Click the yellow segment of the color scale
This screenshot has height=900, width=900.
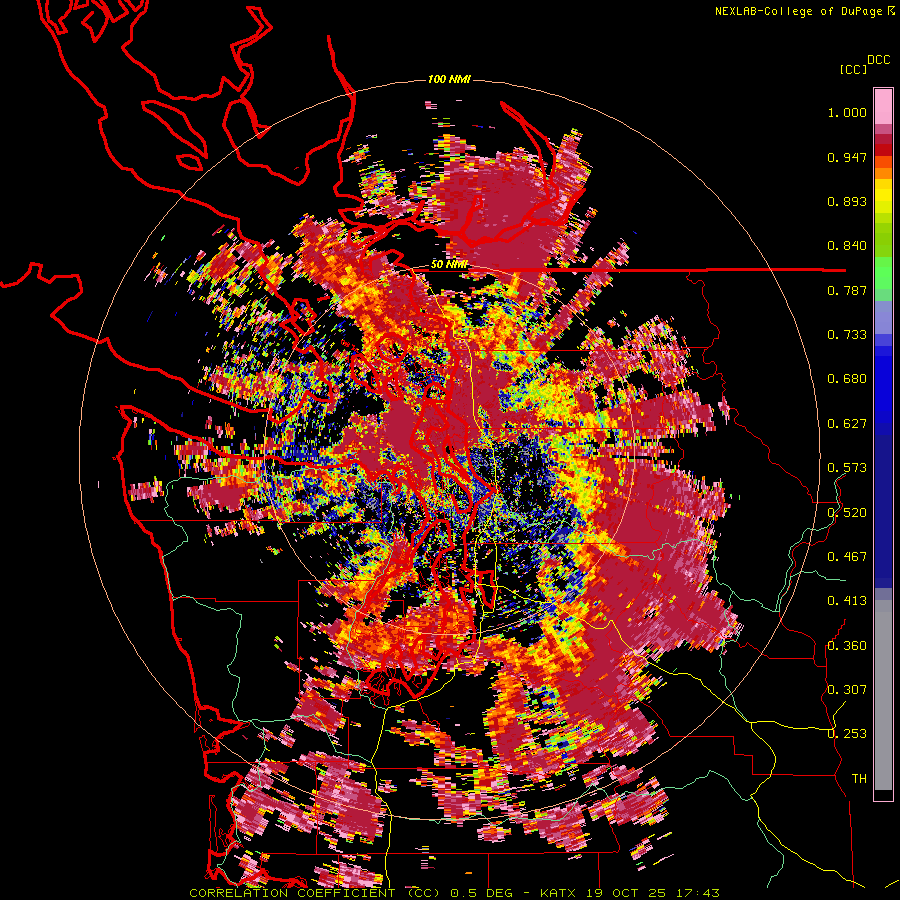point(883,195)
